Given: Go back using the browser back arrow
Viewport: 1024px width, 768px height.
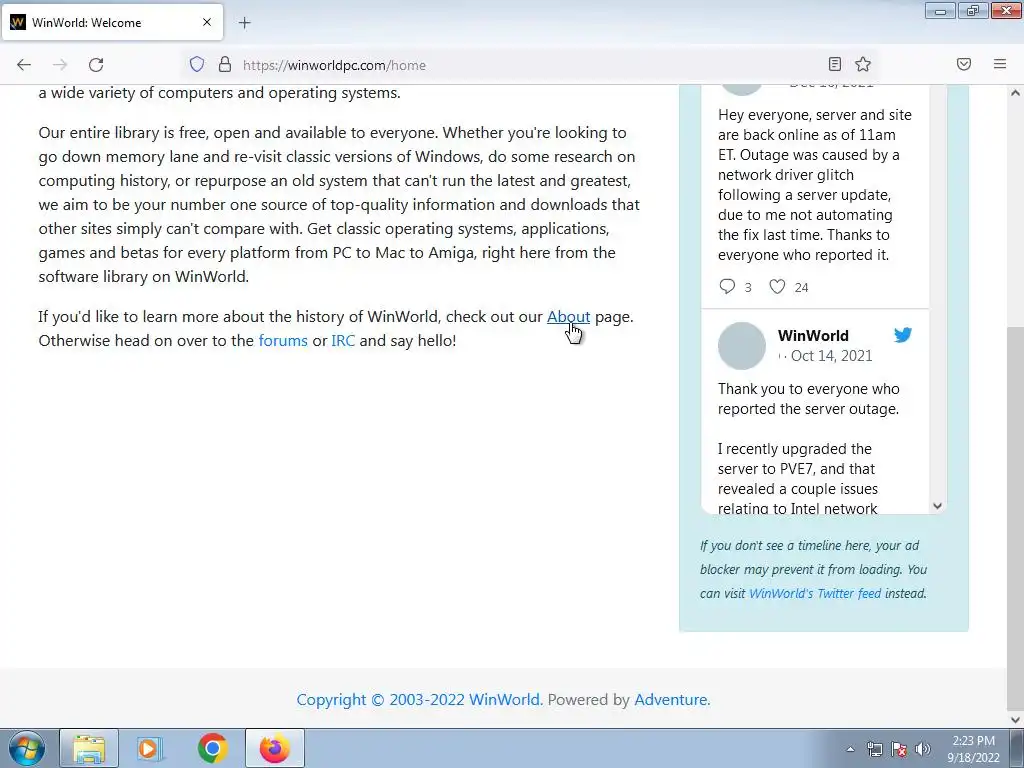Looking at the screenshot, I should tap(24, 65).
